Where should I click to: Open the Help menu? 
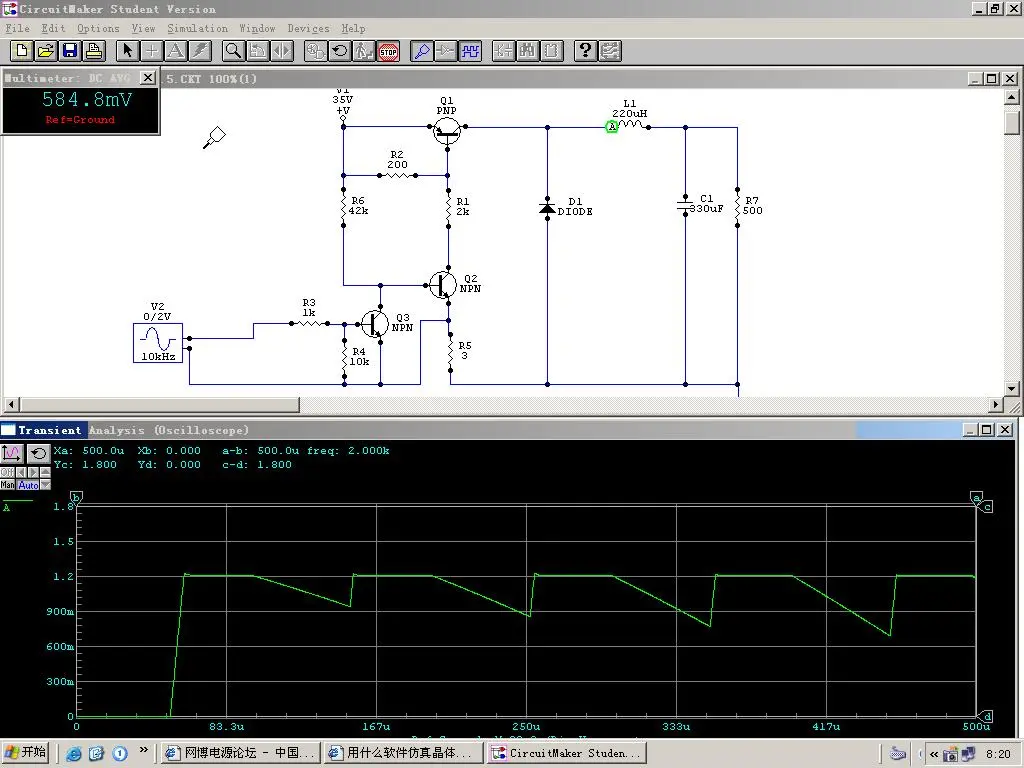353,29
